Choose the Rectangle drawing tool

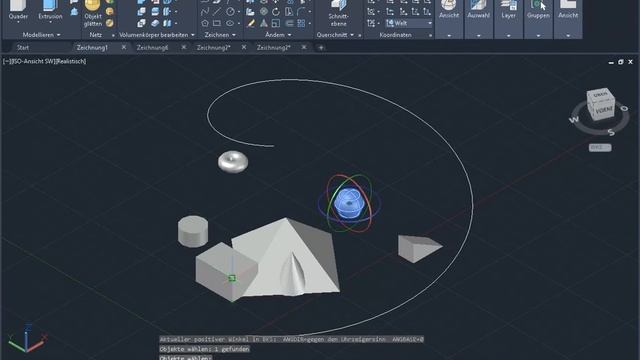(x=217, y=23)
